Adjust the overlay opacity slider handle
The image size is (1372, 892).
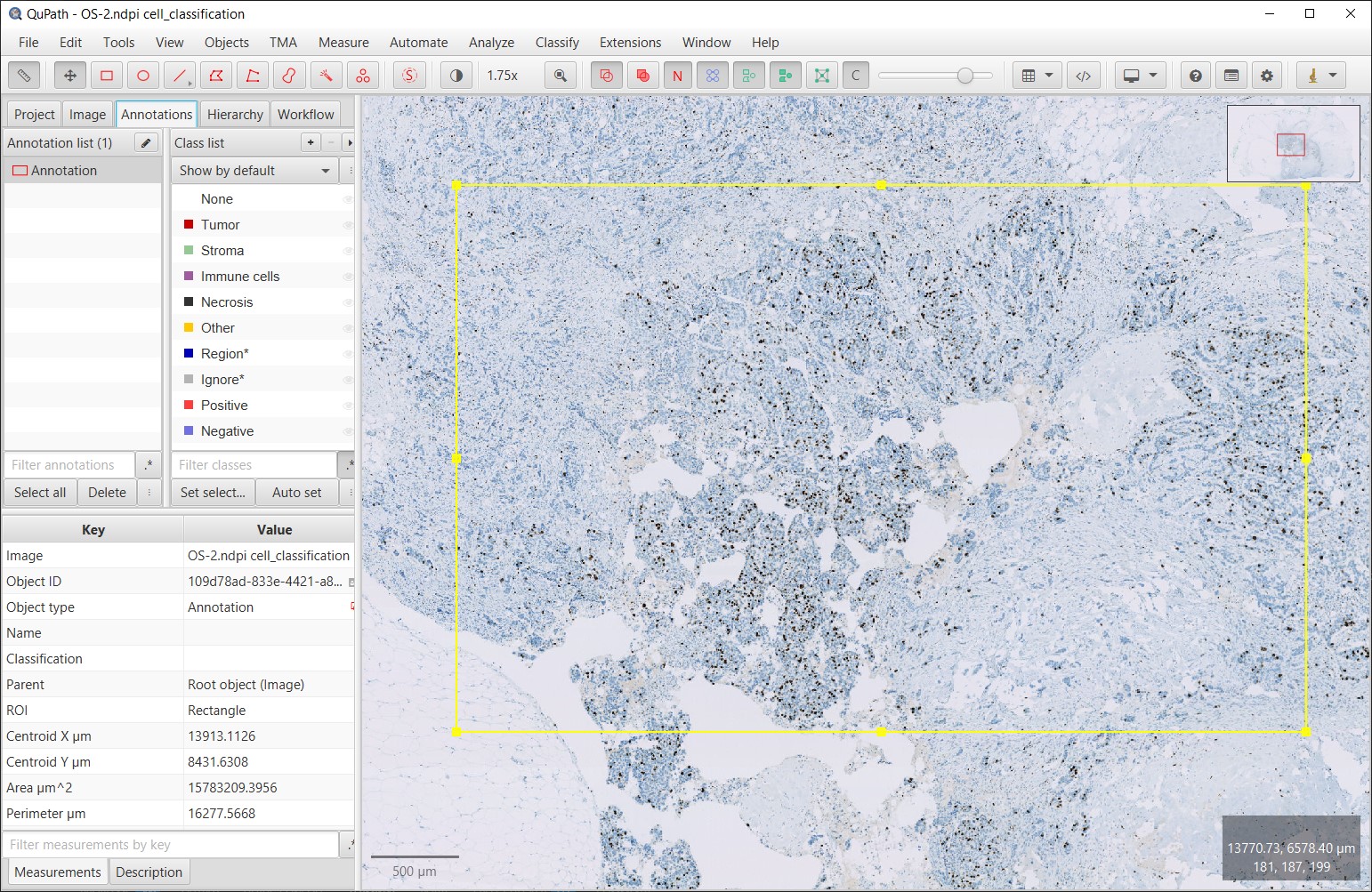click(965, 76)
